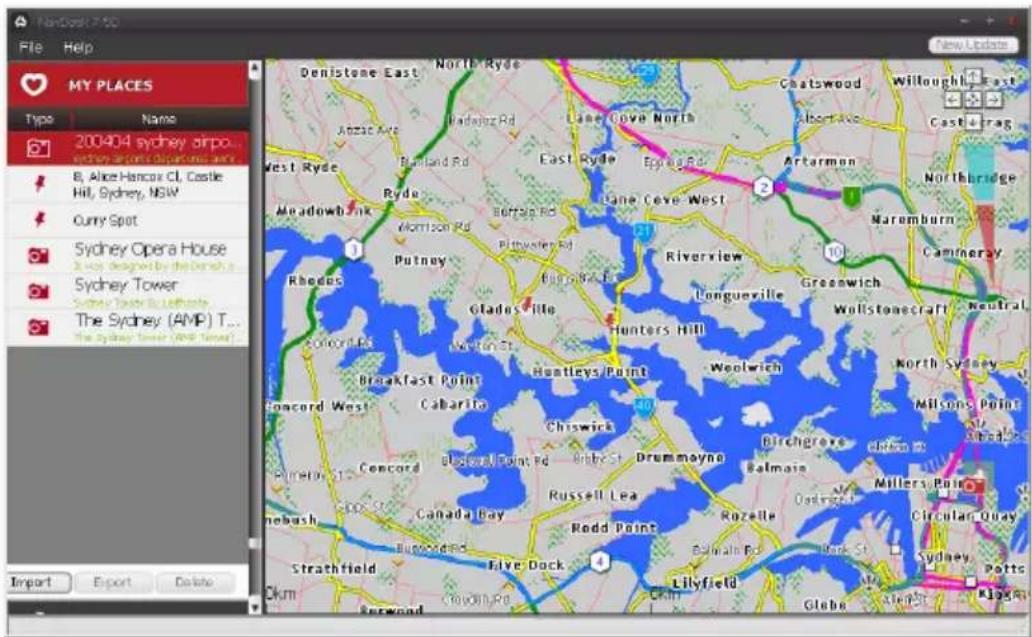Click the Putney label on the map
The width and height of the screenshot is (1032, 637).
point(420,261)
